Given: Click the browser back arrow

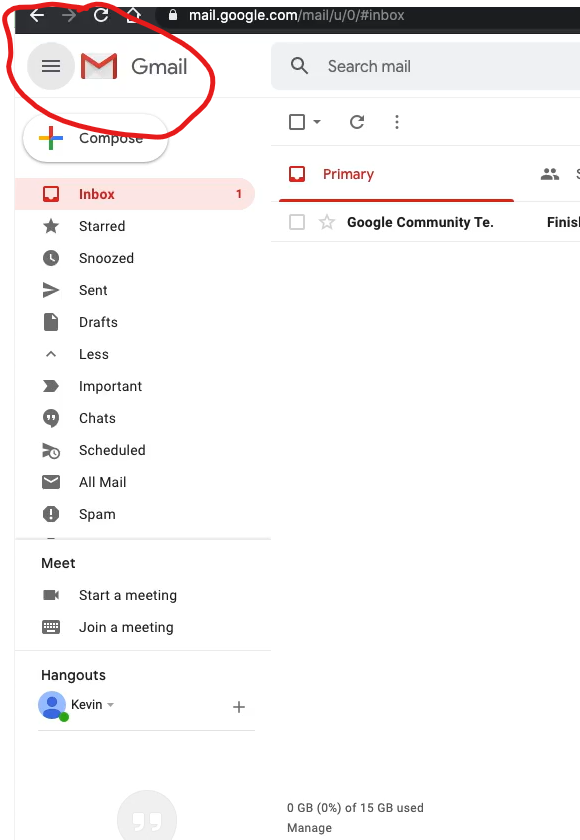Looking at the screenshot, I should (37, 16).
